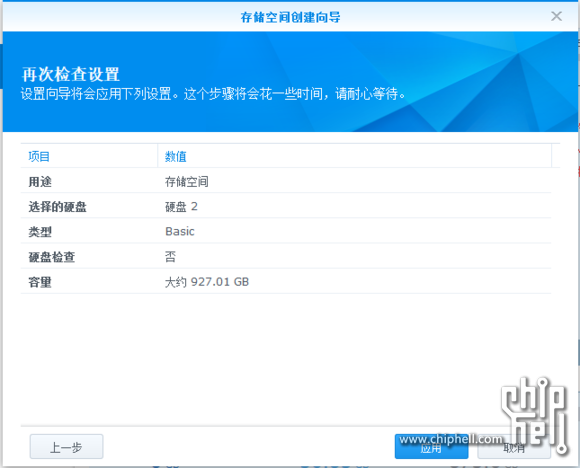
Task: Click the 类型 row label
Action: [40, 232]
